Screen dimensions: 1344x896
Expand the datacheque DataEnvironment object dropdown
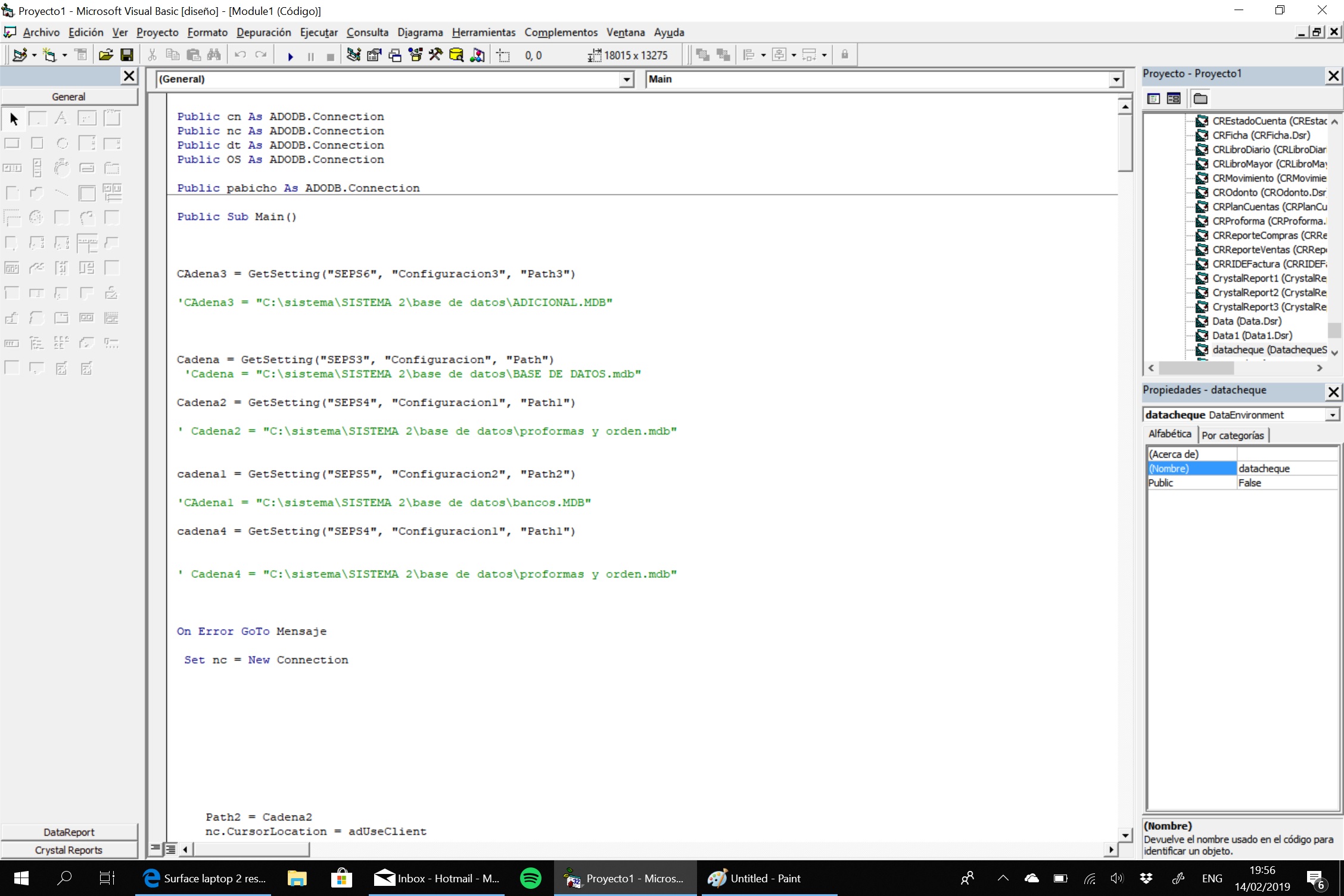pos(1332,415)
